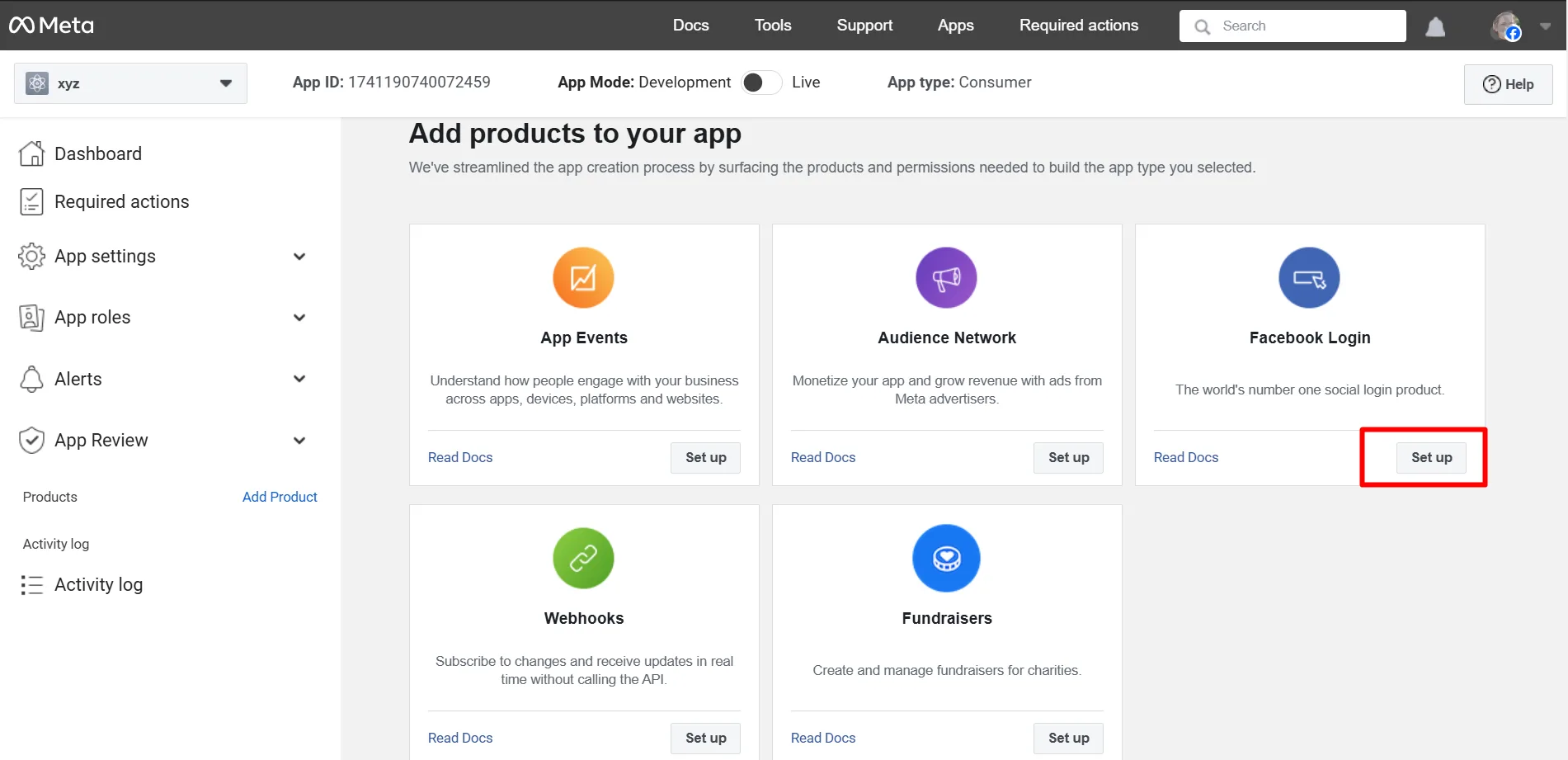Click the App ID number text
Screen dimensions: 1568x760
(x=419, y=82)
